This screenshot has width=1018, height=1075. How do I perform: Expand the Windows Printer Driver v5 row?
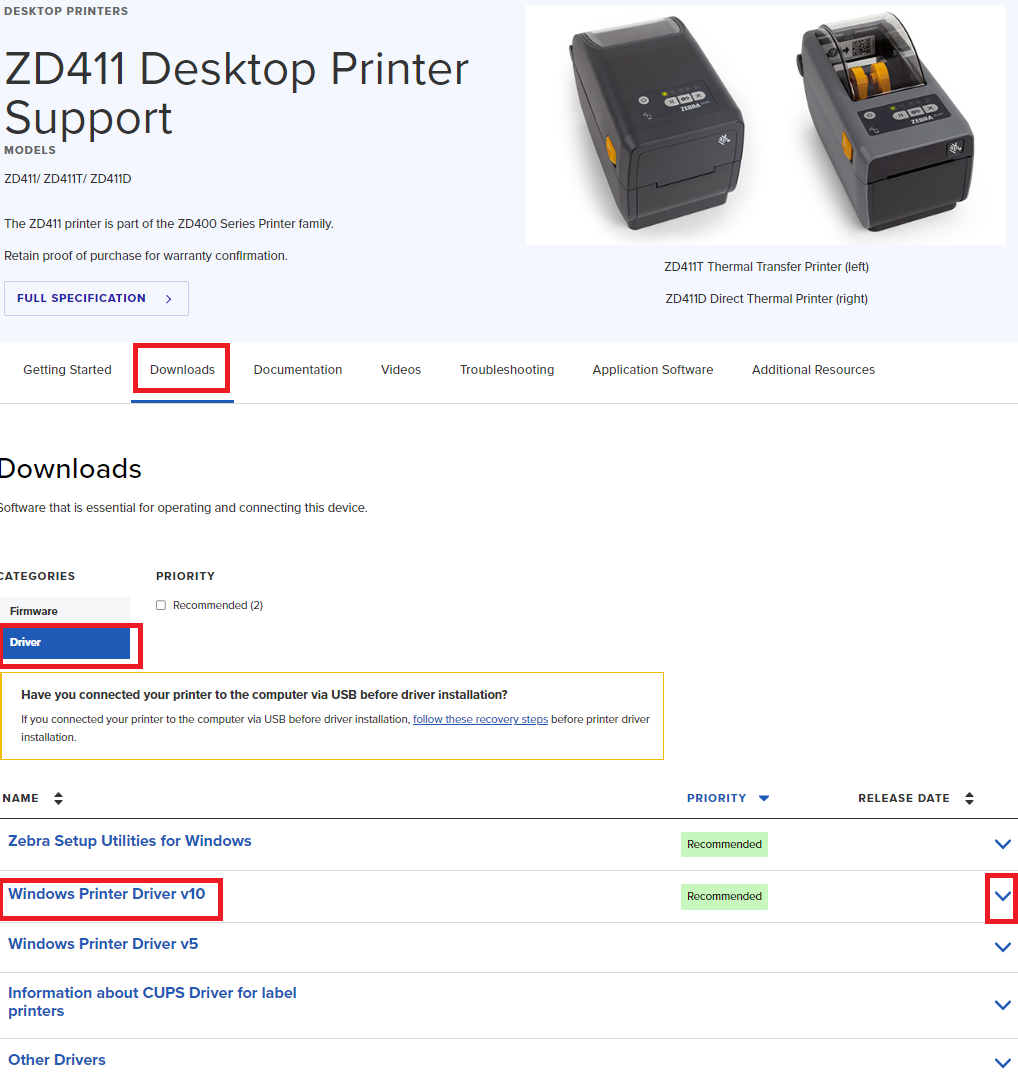point(1002,945)
